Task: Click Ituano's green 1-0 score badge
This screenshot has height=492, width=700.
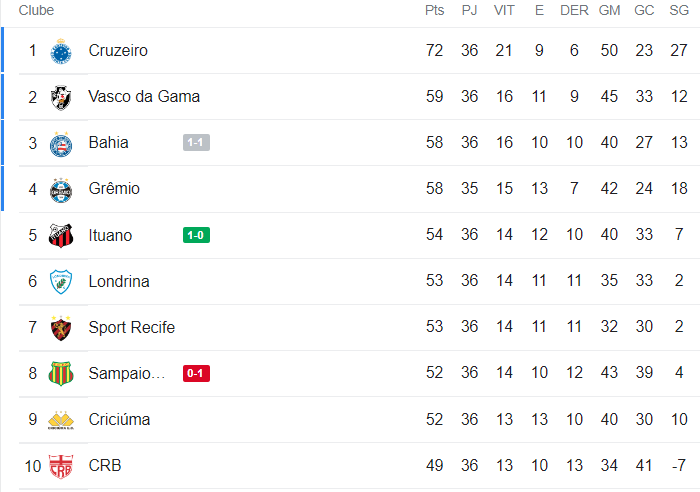Action: (196, 236)
